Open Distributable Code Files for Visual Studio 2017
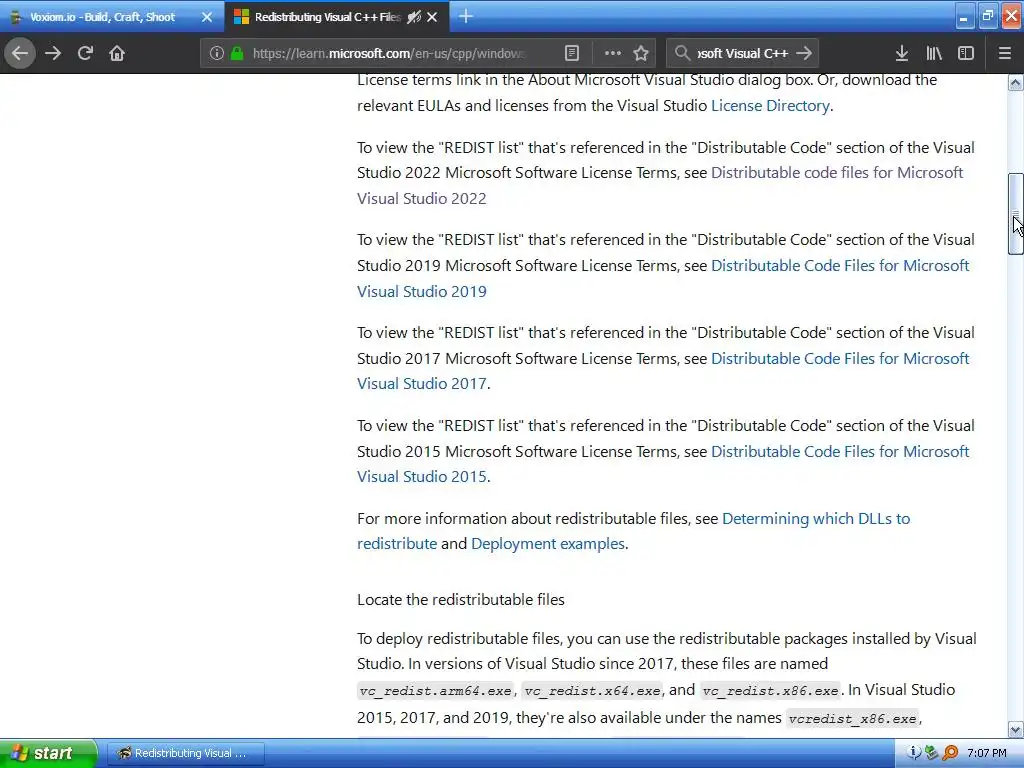The width and height of the screenshot is (1024, 768). point(840,359)
